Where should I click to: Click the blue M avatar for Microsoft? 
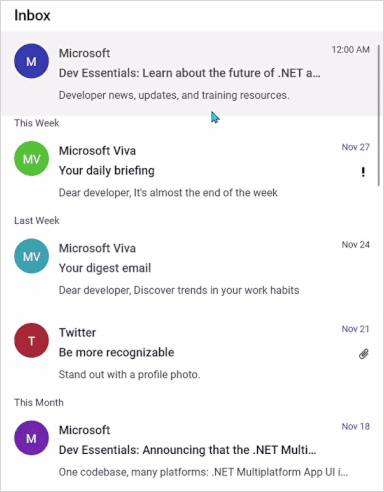(x=31, y=61)
